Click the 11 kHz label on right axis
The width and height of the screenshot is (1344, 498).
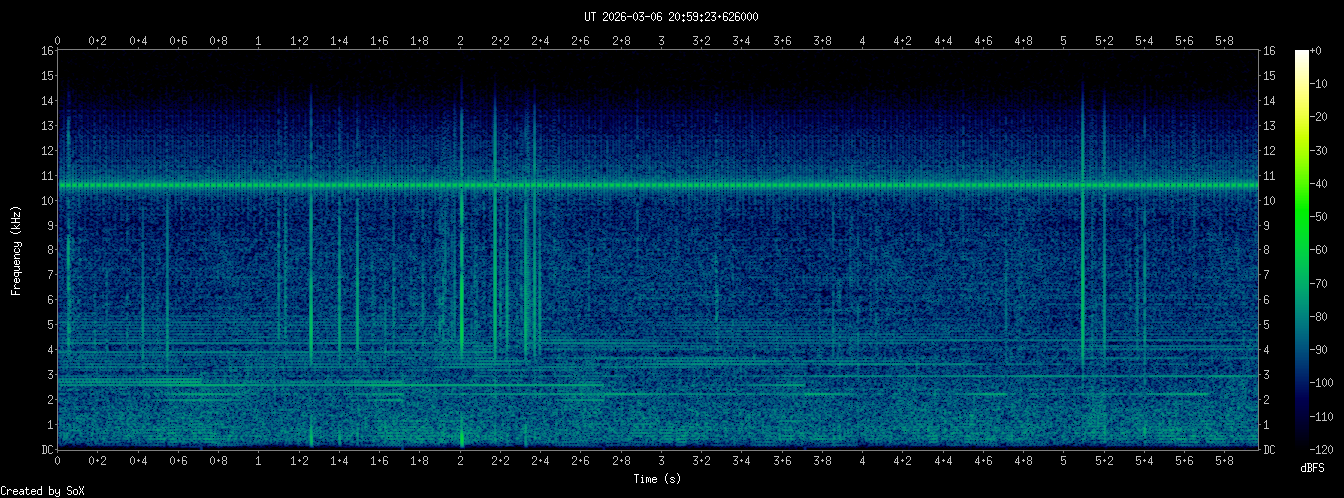(1270, 176)
